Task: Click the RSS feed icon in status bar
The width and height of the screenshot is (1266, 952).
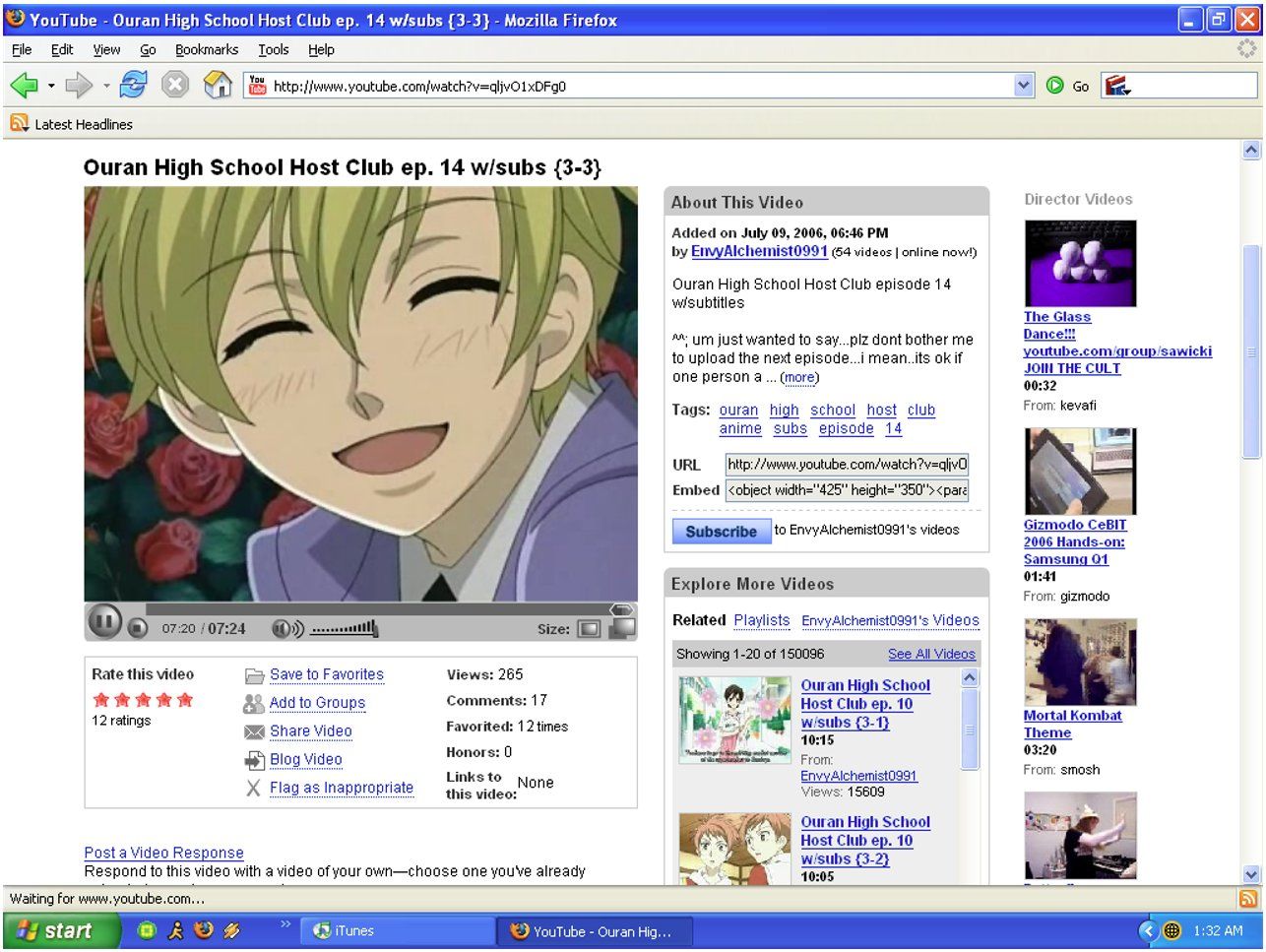Action: [1247, 898]
